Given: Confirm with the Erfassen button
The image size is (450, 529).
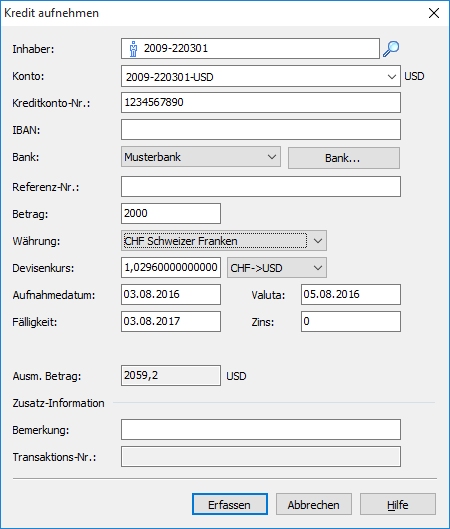Looking at the screenshot, I should pos(230,504).
